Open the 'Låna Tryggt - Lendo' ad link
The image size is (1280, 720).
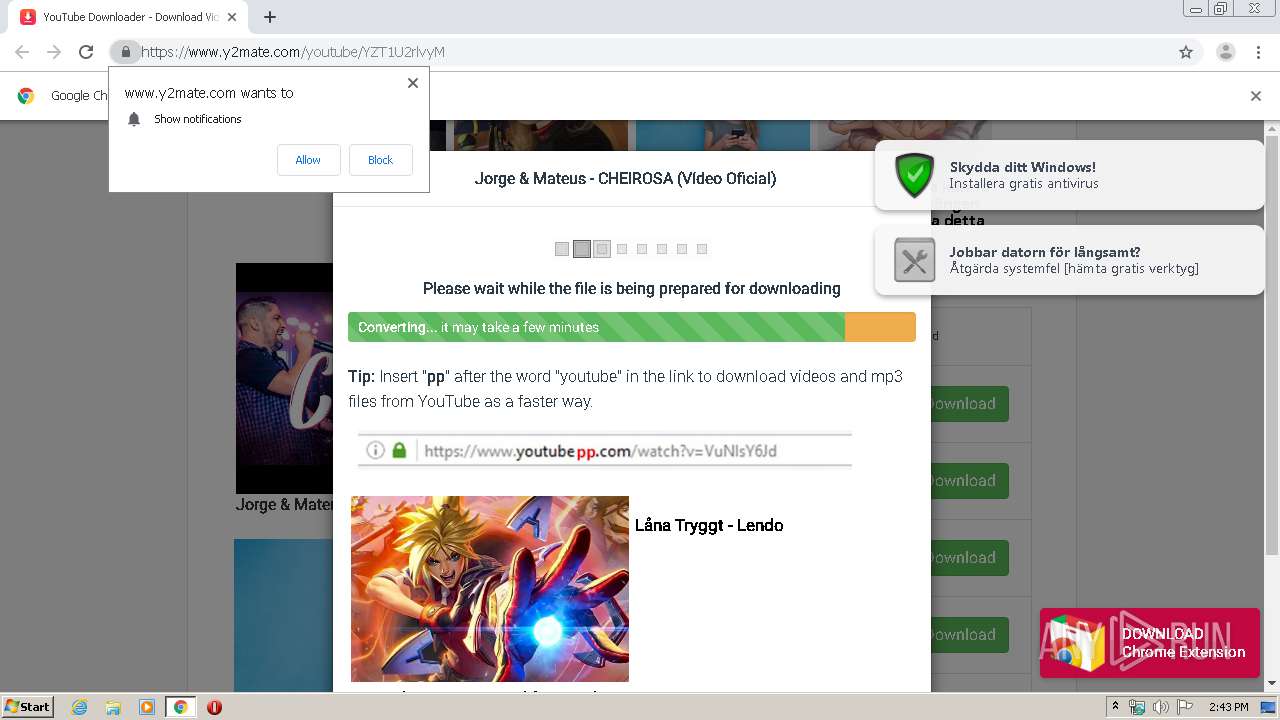click(x=709, y=525)
